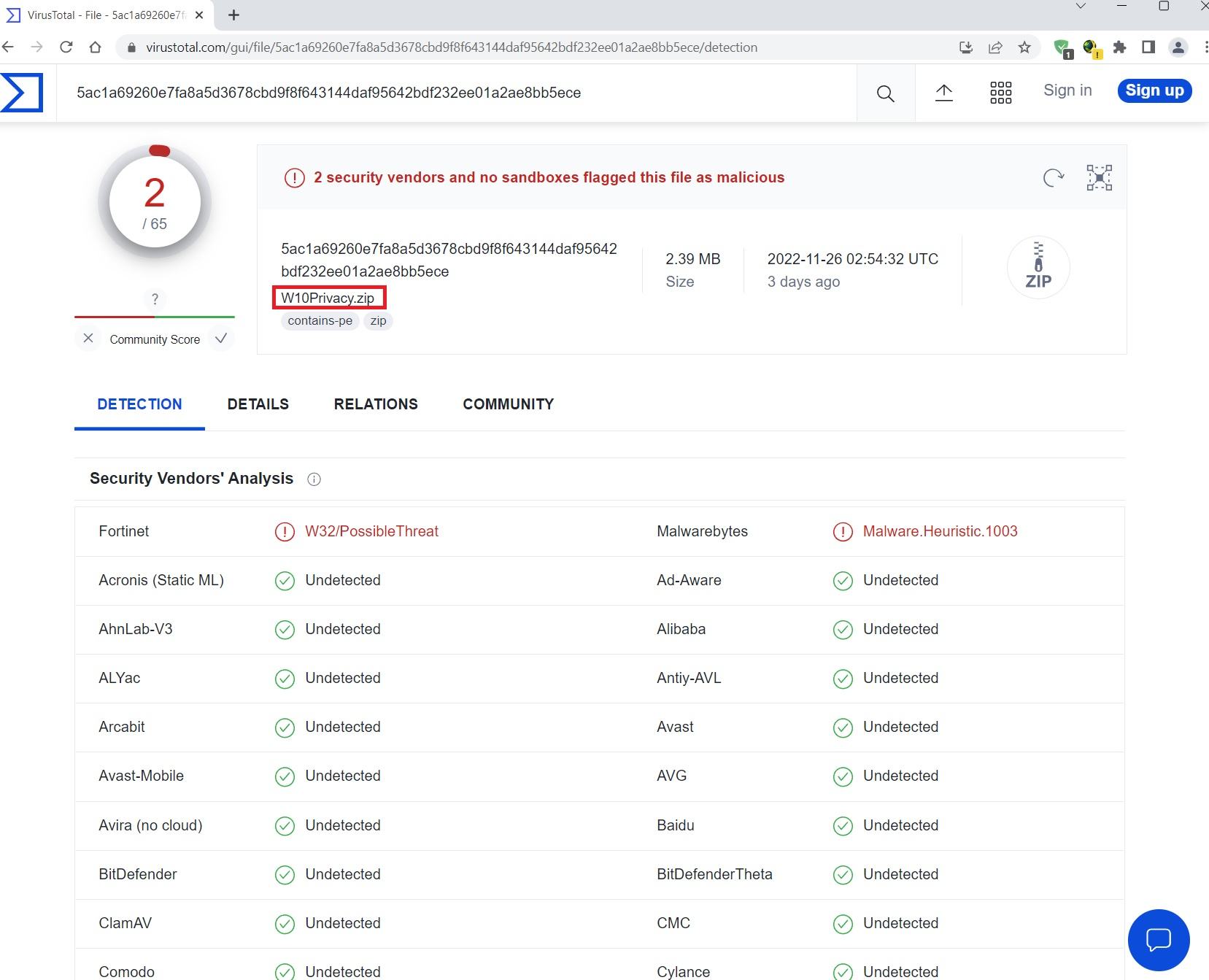The width and height of the screenshot is (1209, 980).
Task: Open the chat bubble widget
Action: [x=1159, y=940]
